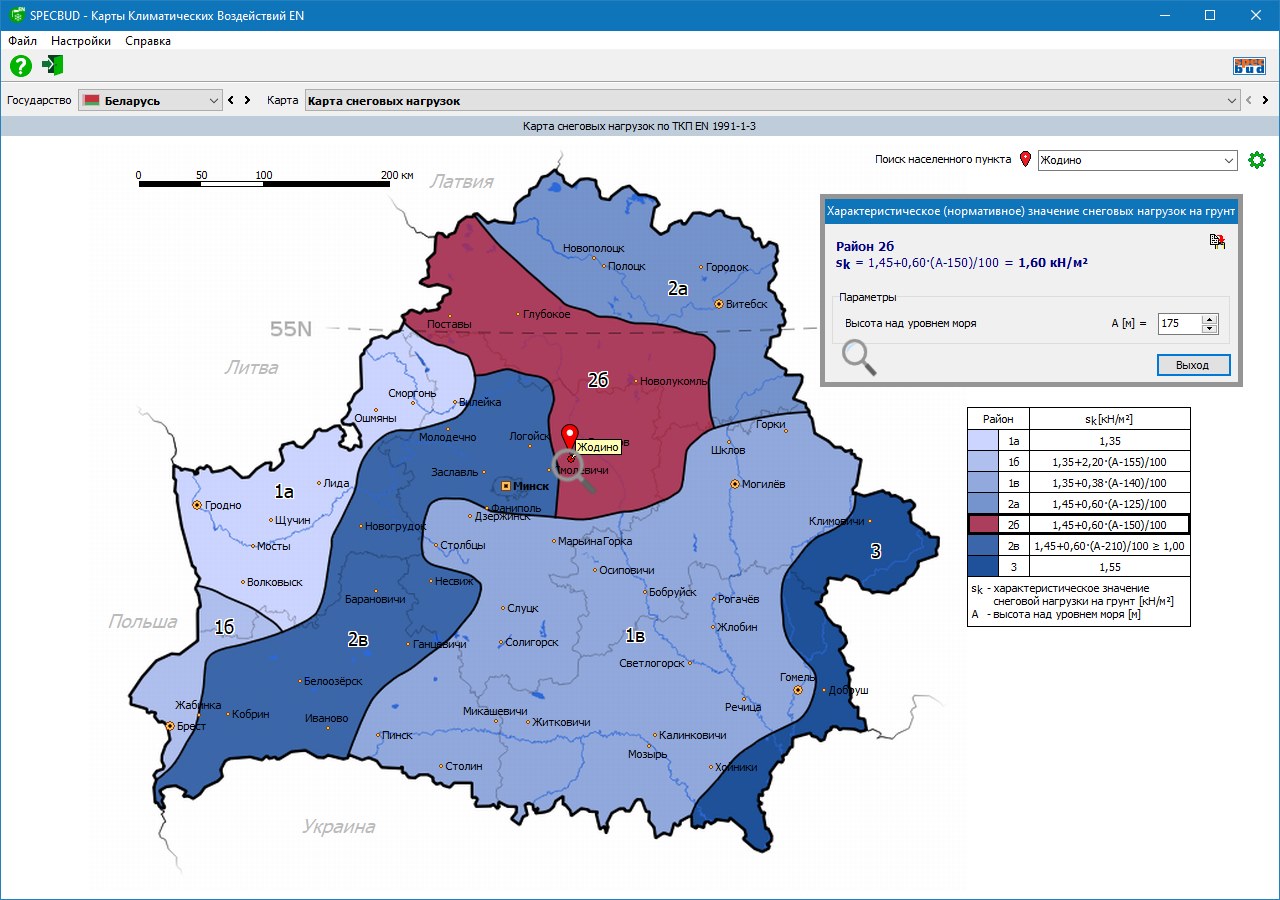1280x900 pixels.
Task: Click the green exit door toolbar icon
Action: pyautogui.click(x=52, y=66)
